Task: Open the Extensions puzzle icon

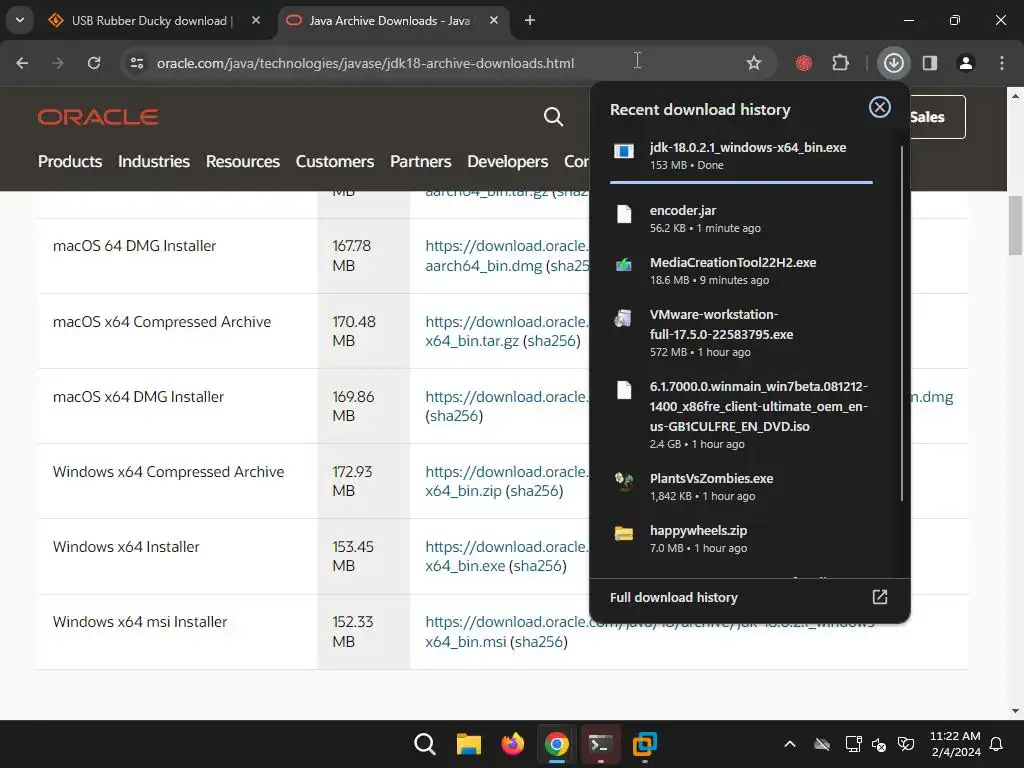Action: [840, 63]
